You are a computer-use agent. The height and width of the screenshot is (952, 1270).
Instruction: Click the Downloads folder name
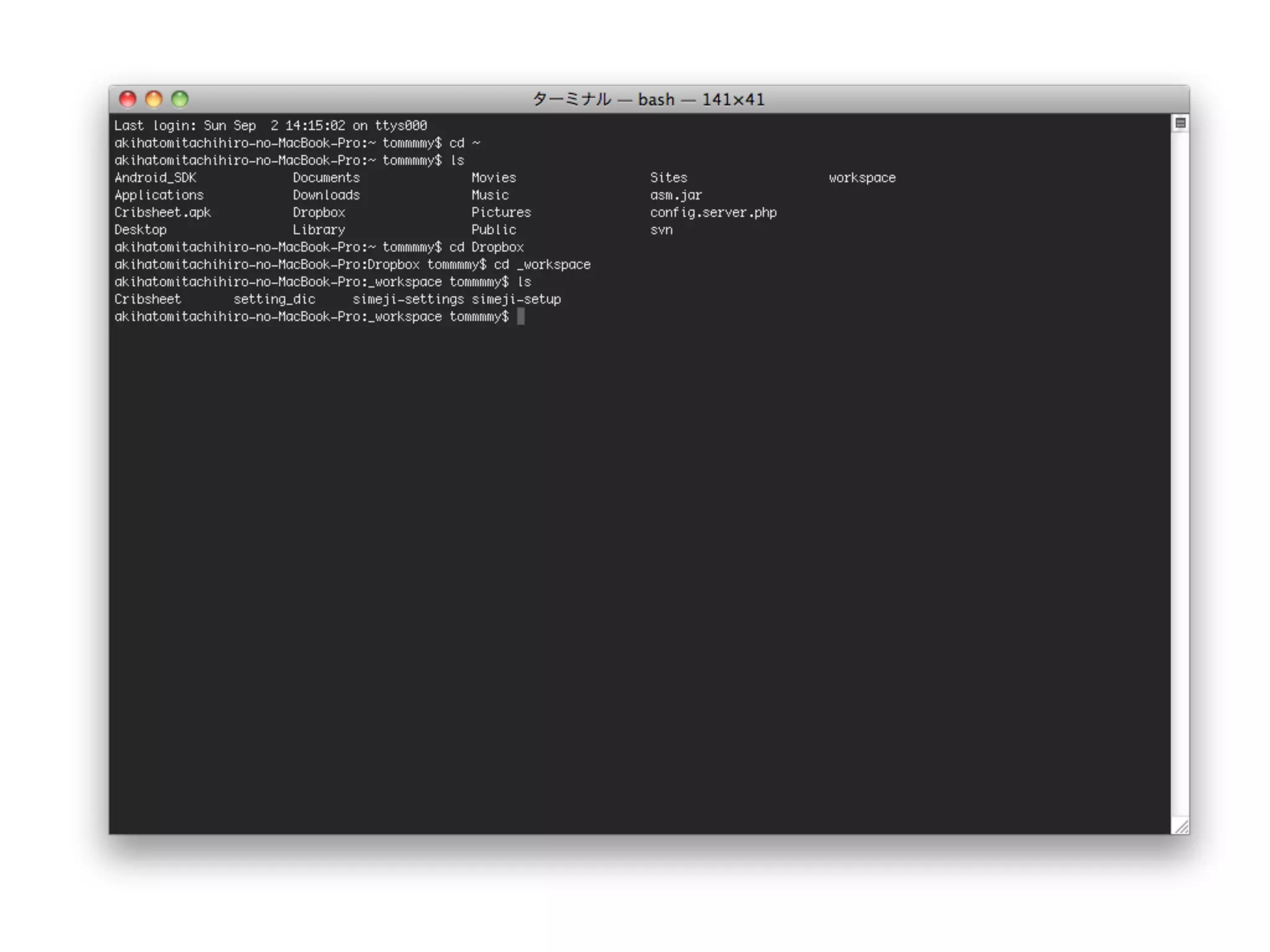(x=326, y=195)
